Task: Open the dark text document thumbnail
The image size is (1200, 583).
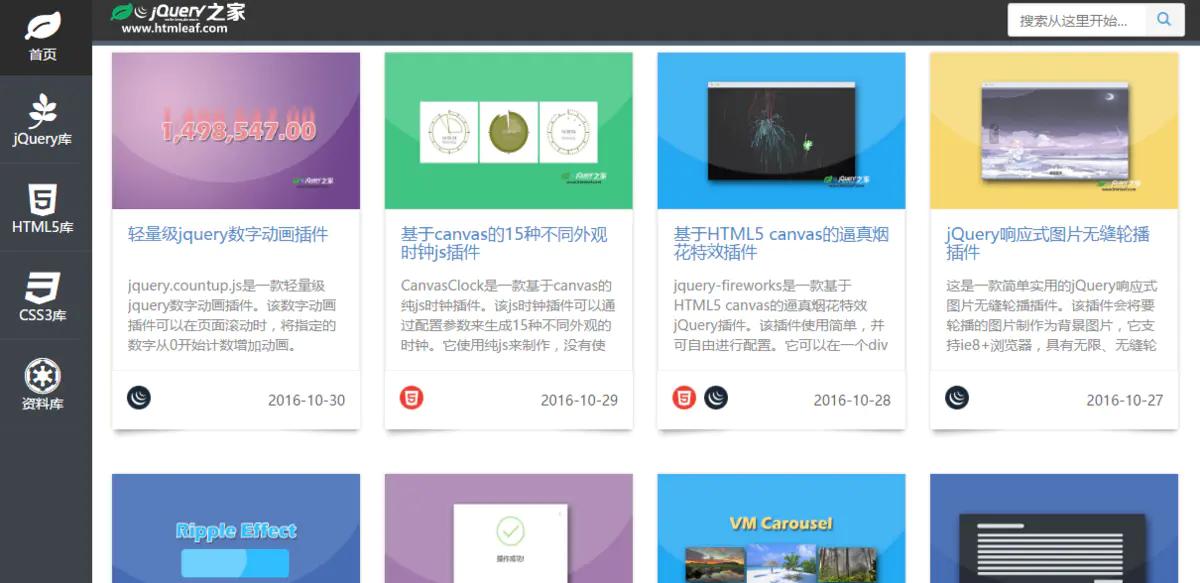Action: (1054, 528)
